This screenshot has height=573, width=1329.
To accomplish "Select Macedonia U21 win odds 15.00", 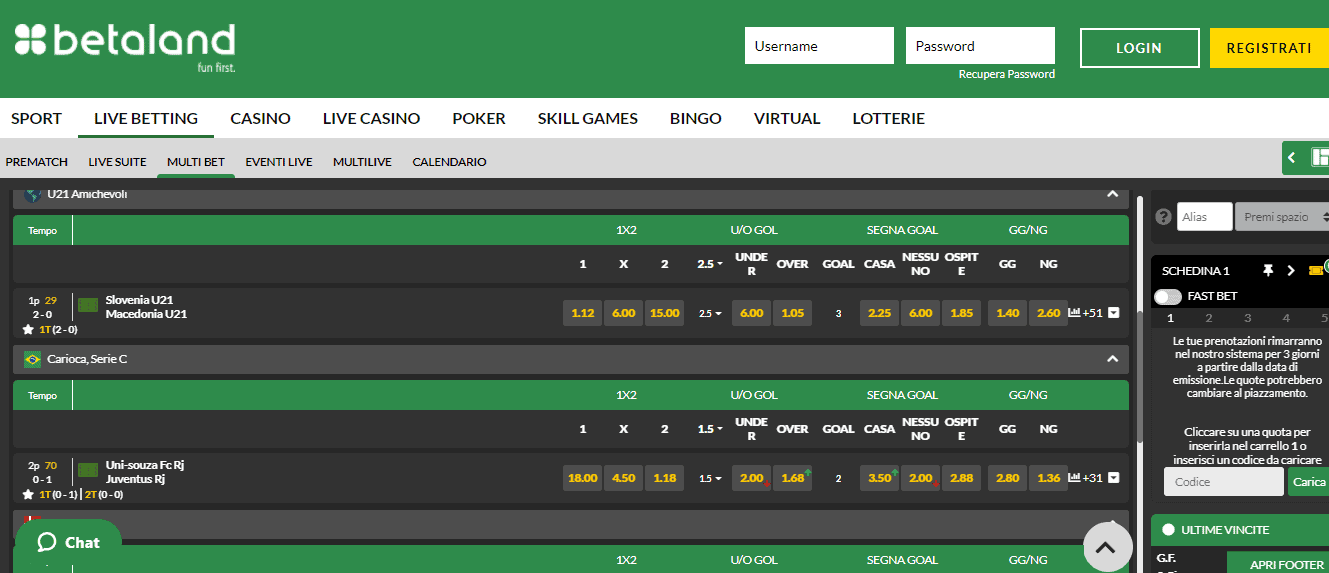I will pos(665,313).
